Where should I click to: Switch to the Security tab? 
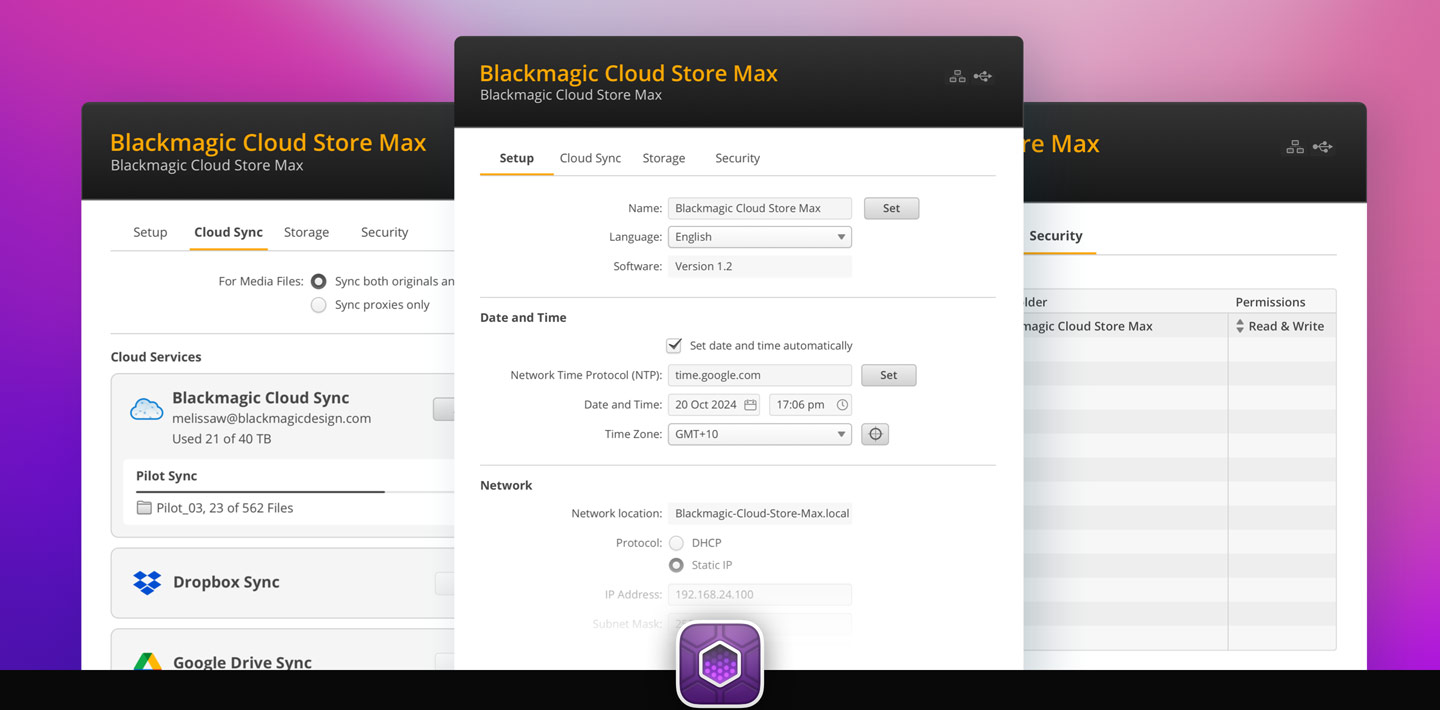click(737, 158)
